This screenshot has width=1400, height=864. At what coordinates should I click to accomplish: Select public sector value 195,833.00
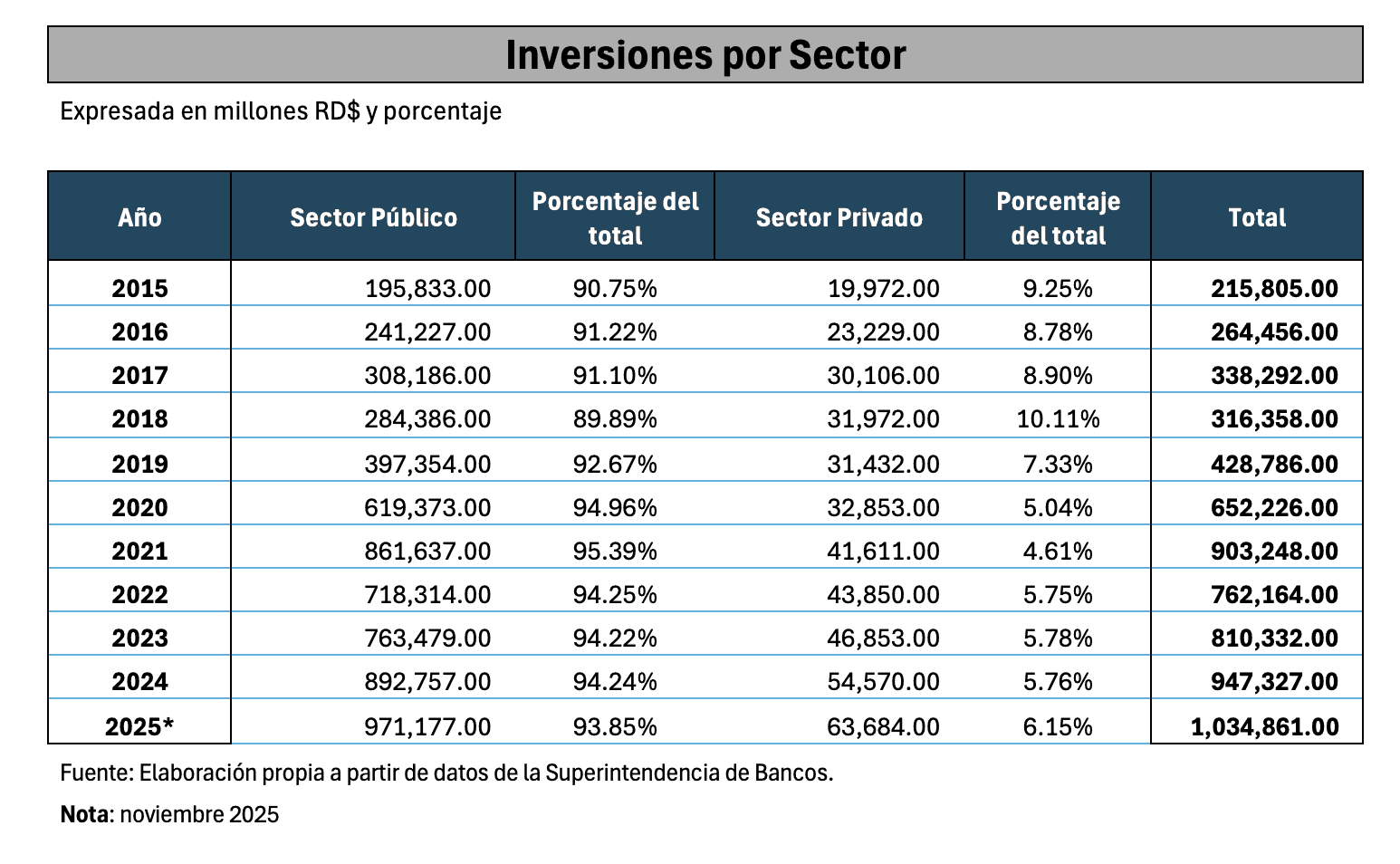(427, 289)
